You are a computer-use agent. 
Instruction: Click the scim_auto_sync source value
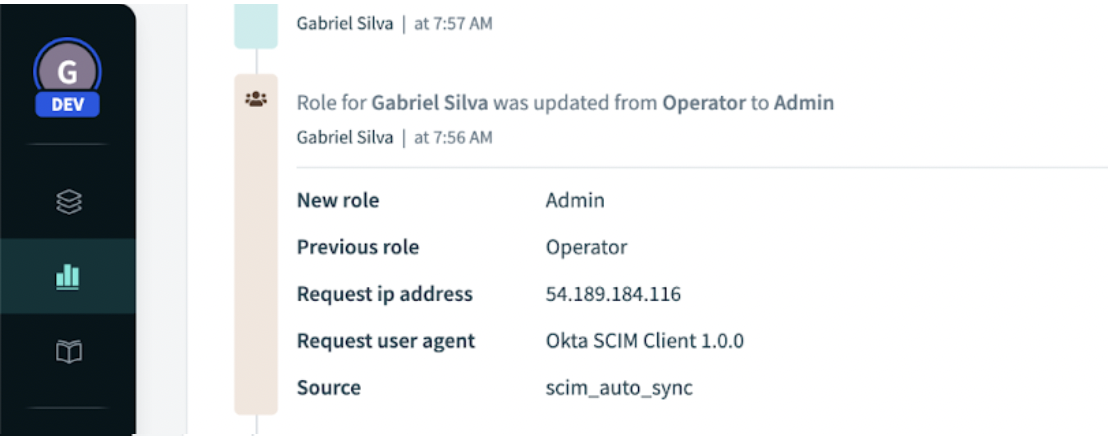pyautogui.click(x=619, y=388)
